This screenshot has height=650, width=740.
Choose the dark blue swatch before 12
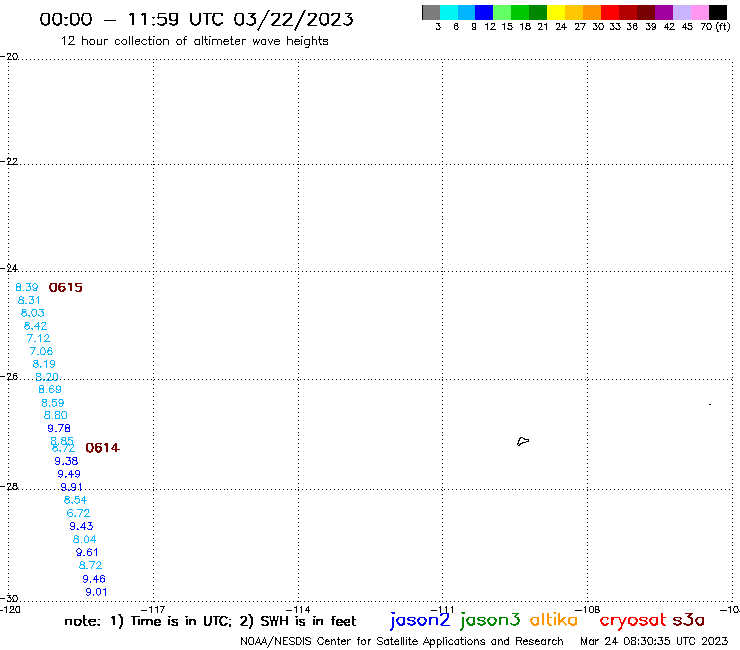(x=484, y=12)
